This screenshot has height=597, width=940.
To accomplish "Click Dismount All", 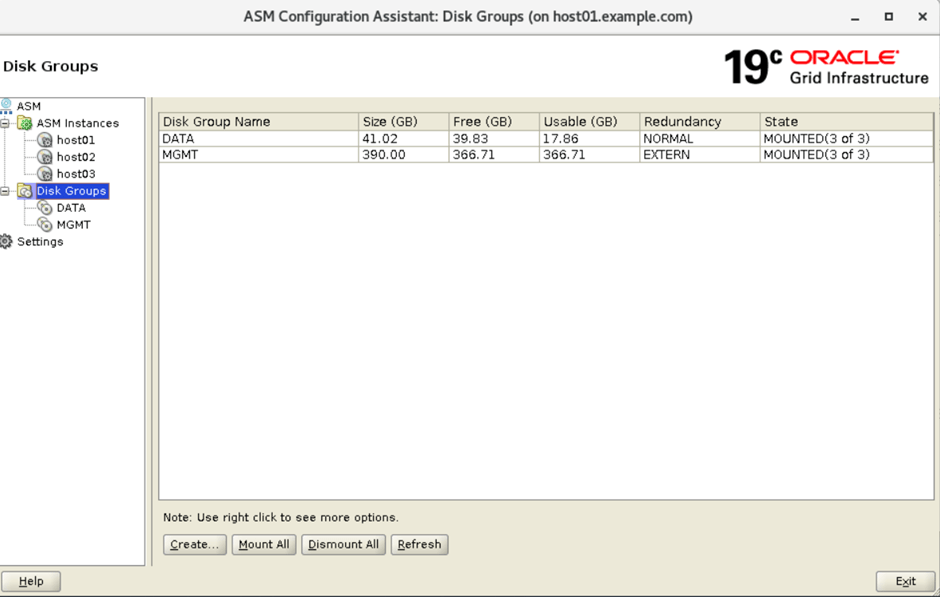I will [x=343, y=544].
